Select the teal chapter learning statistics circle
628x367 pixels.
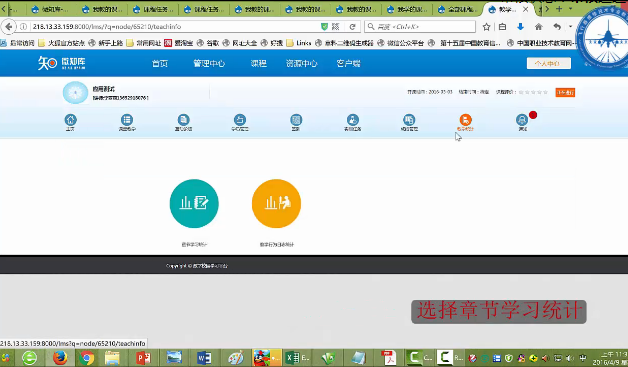194,204
